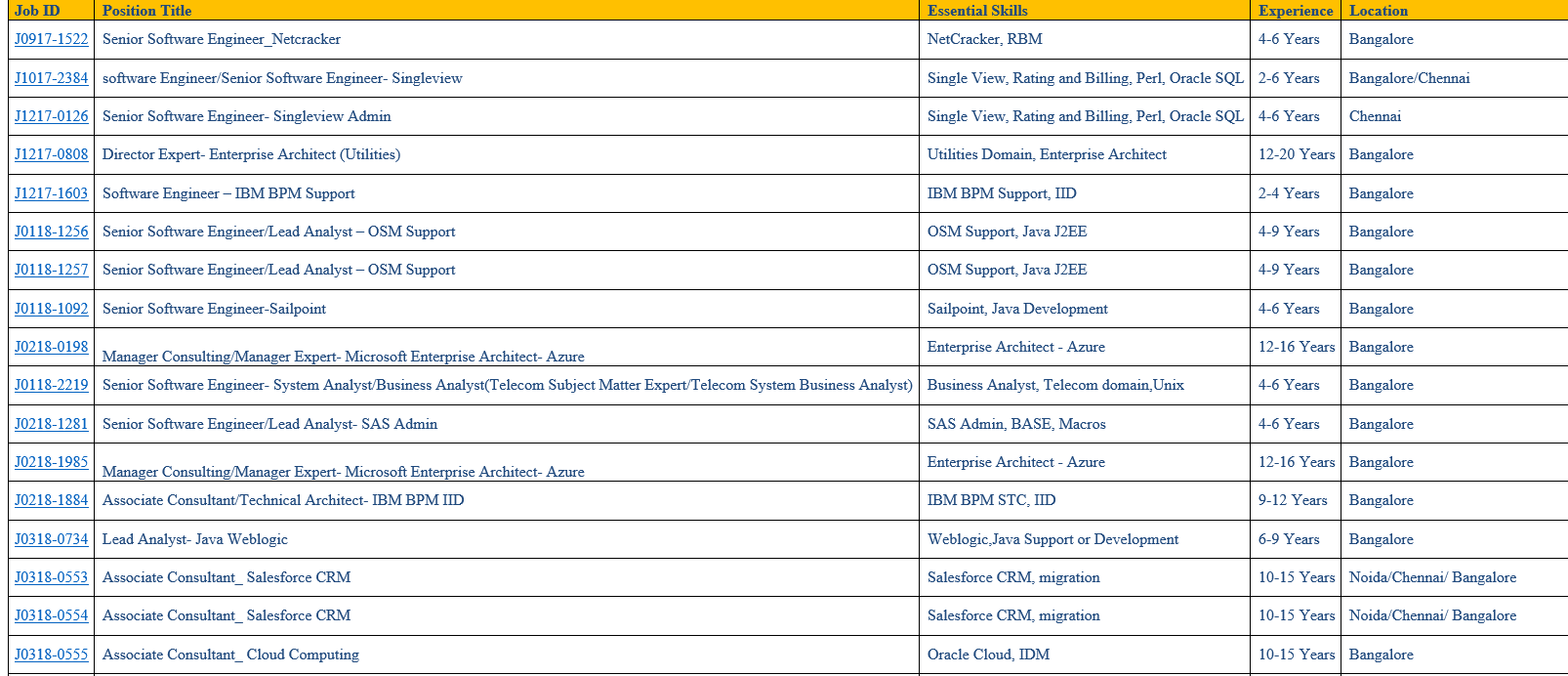Viewport: 1568px width, 676px height.
Task: Select 'Senior Software Engineer/Lead Analyst- SAS Admin' cell
Action: point(507,424)
